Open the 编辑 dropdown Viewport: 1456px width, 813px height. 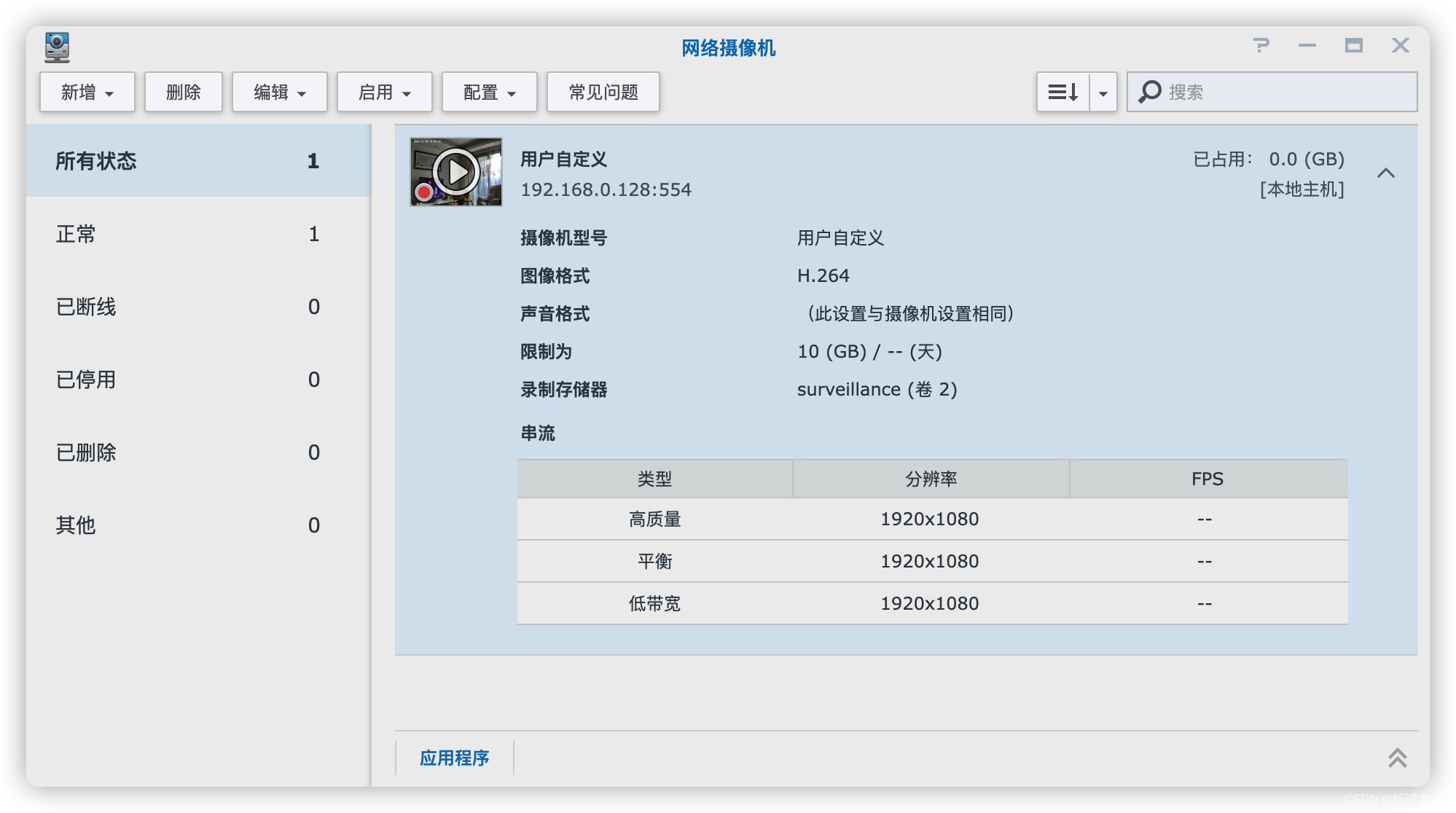pyautogui.click(x=279, y=91)
